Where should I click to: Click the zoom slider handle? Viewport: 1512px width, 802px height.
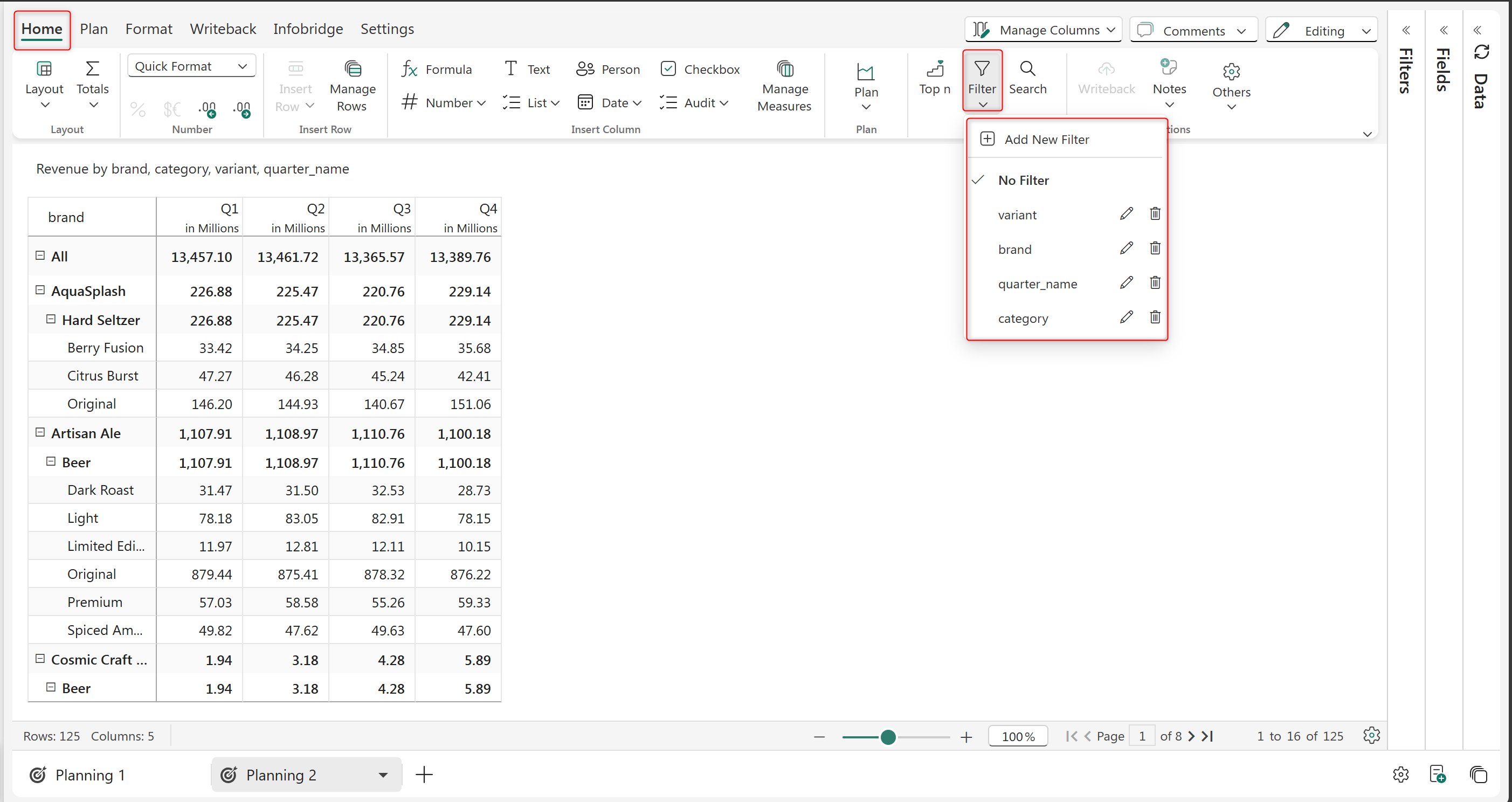coord(888,737)
